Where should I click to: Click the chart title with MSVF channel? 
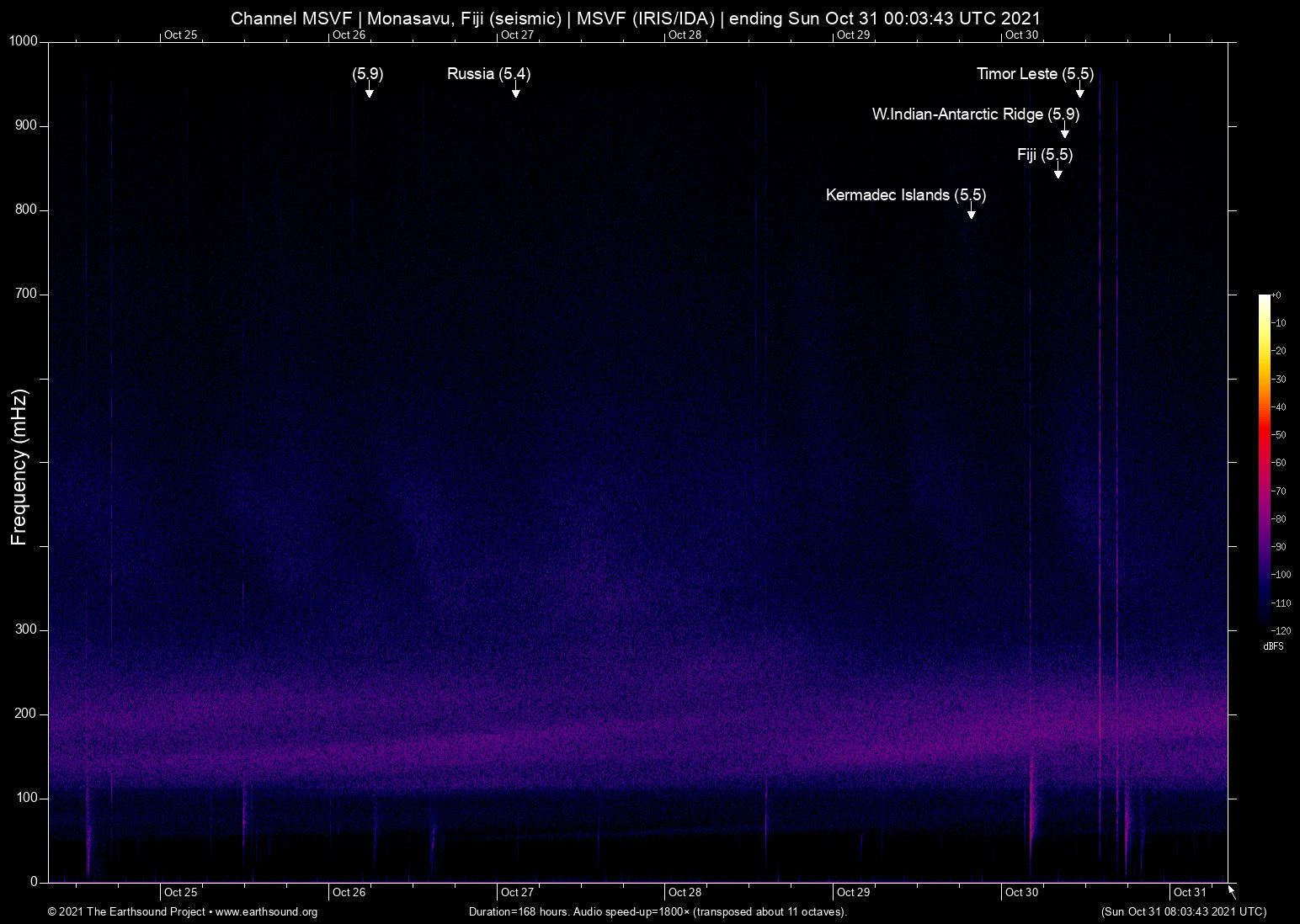tap(636, 19)
